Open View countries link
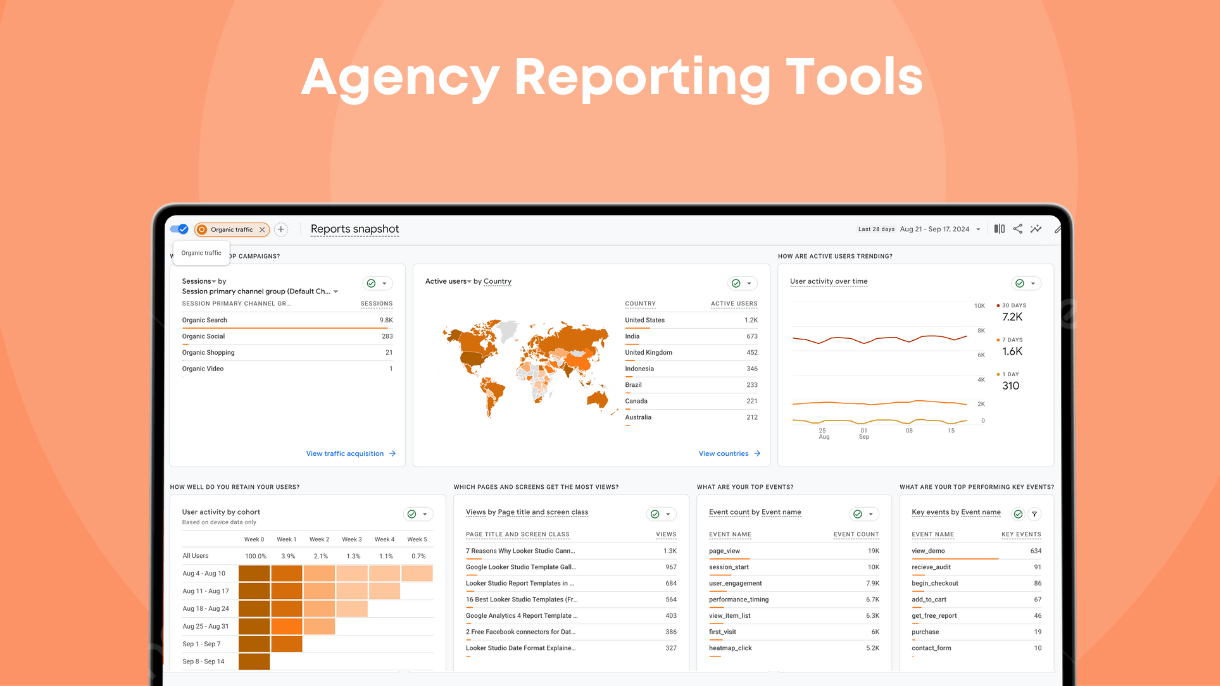This screenshot has width=1220, height=686. [x=729, y=453]
